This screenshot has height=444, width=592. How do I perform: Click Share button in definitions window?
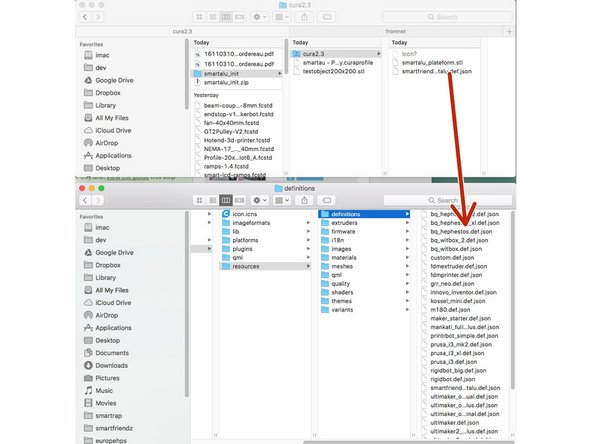304,200
